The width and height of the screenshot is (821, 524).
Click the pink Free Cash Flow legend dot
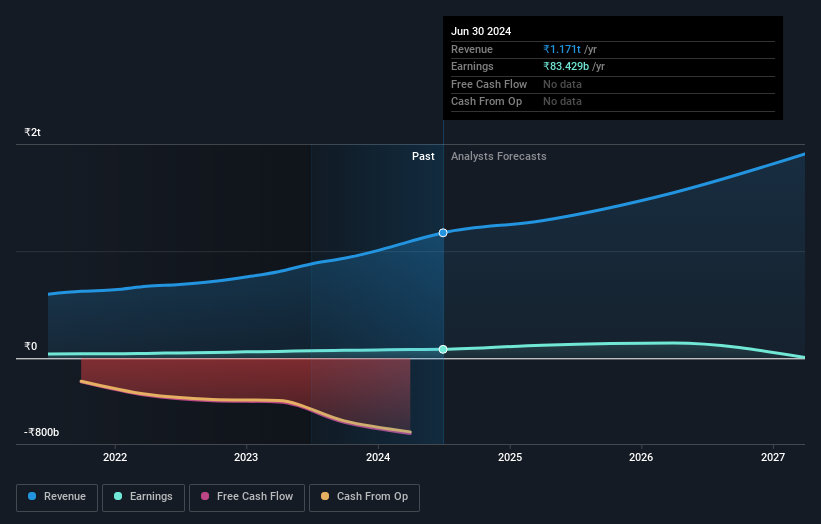pos(205,496)
